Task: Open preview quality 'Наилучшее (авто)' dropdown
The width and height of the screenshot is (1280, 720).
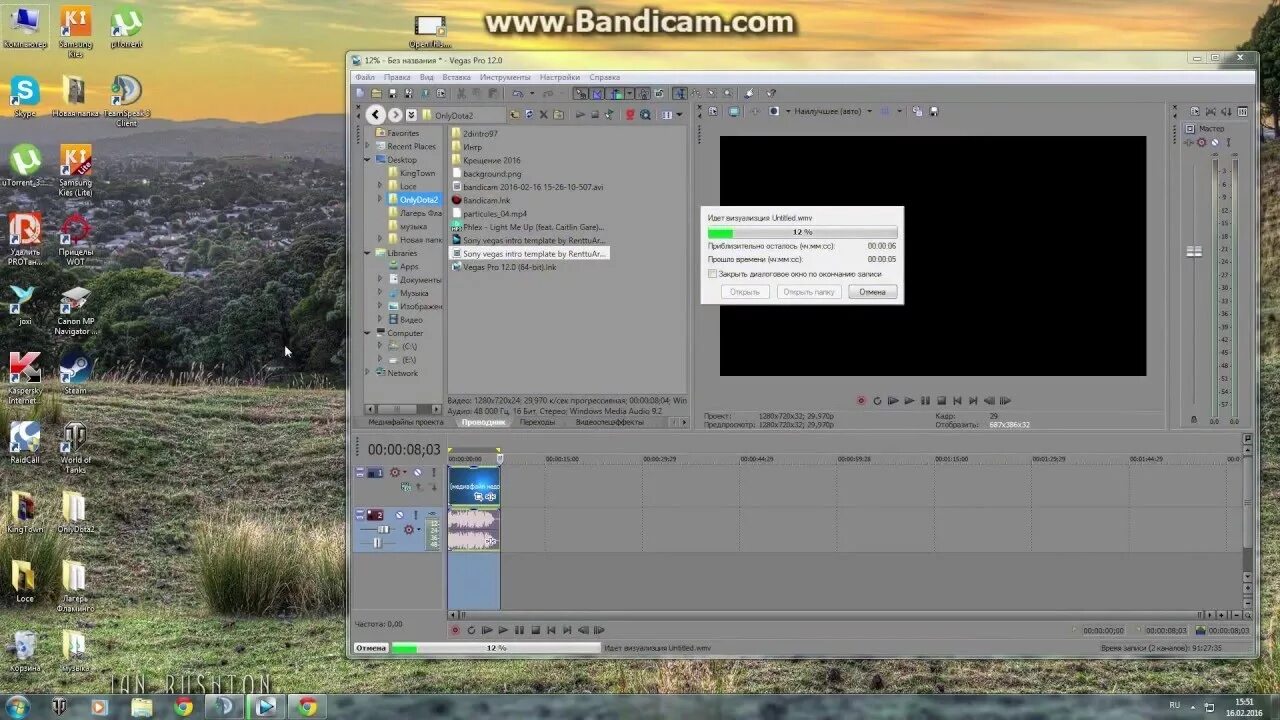Action: (833, 111)
